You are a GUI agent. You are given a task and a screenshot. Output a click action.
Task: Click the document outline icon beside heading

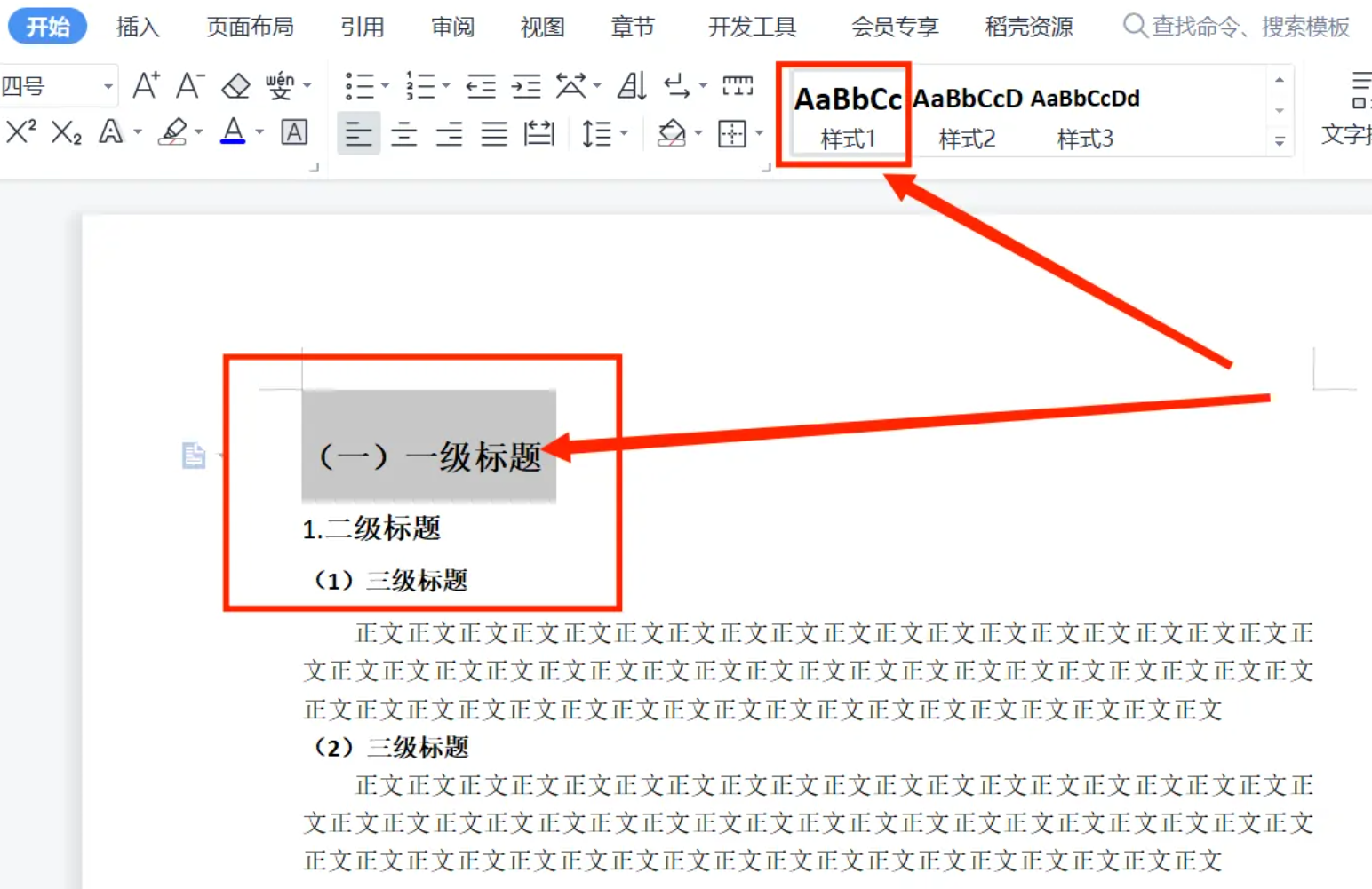point(194,456)
